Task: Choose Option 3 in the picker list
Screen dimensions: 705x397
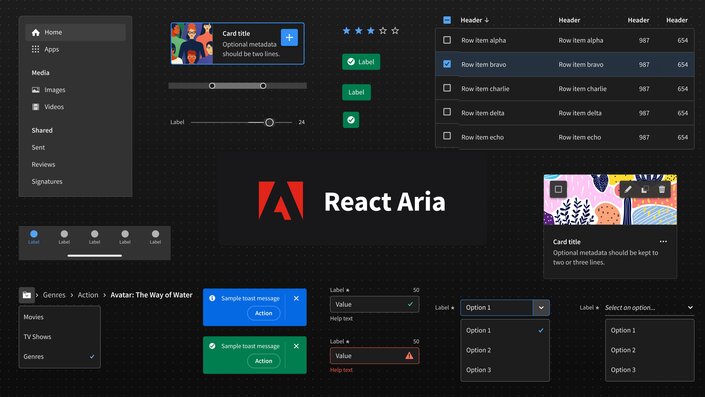Action: [x=650, y=370]
